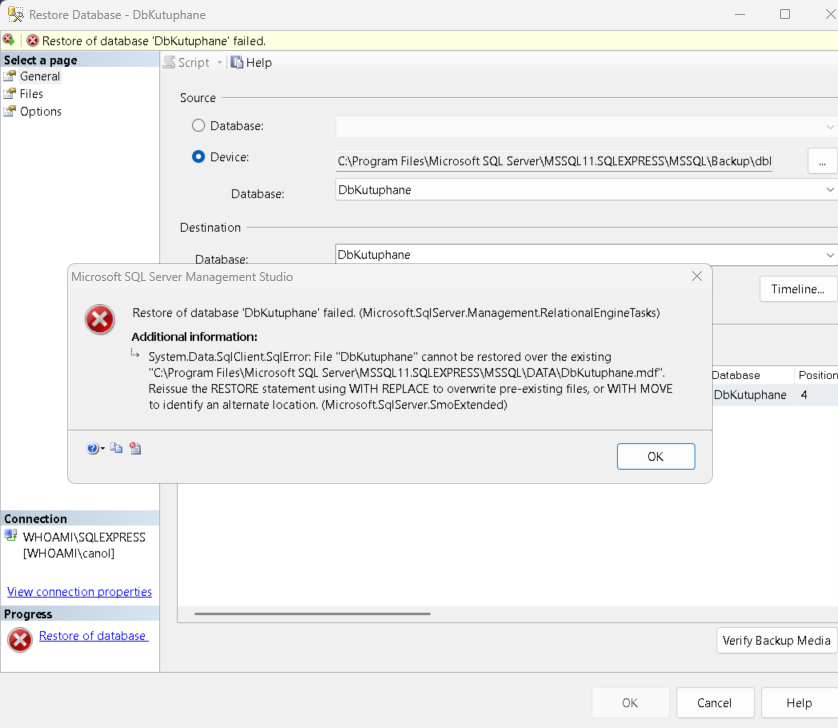Click the Script toolbar icon

[169, 63]
